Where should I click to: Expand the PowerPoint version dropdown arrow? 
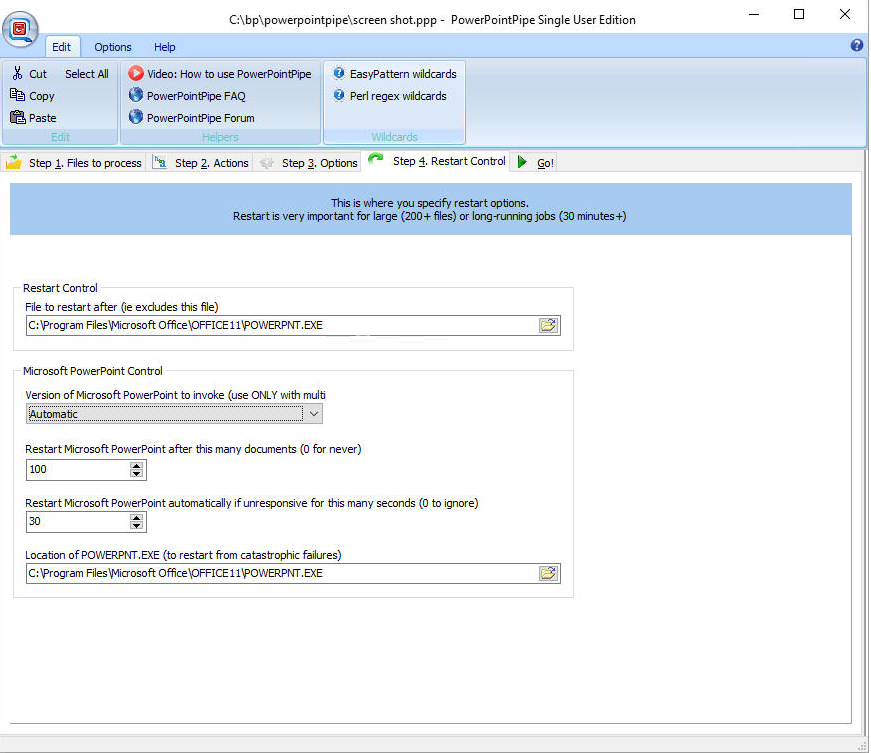pyautogui.click(x=314, y=414)
